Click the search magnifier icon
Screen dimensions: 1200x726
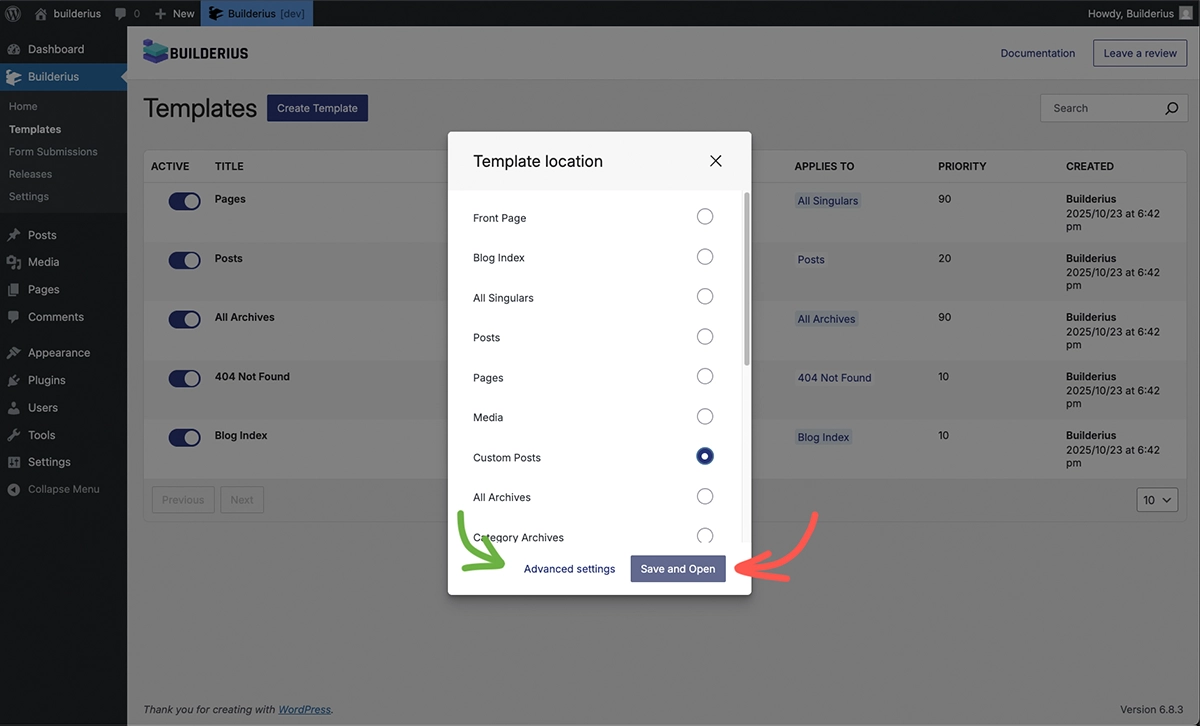pyautogui.click(x=1170, y=108)
